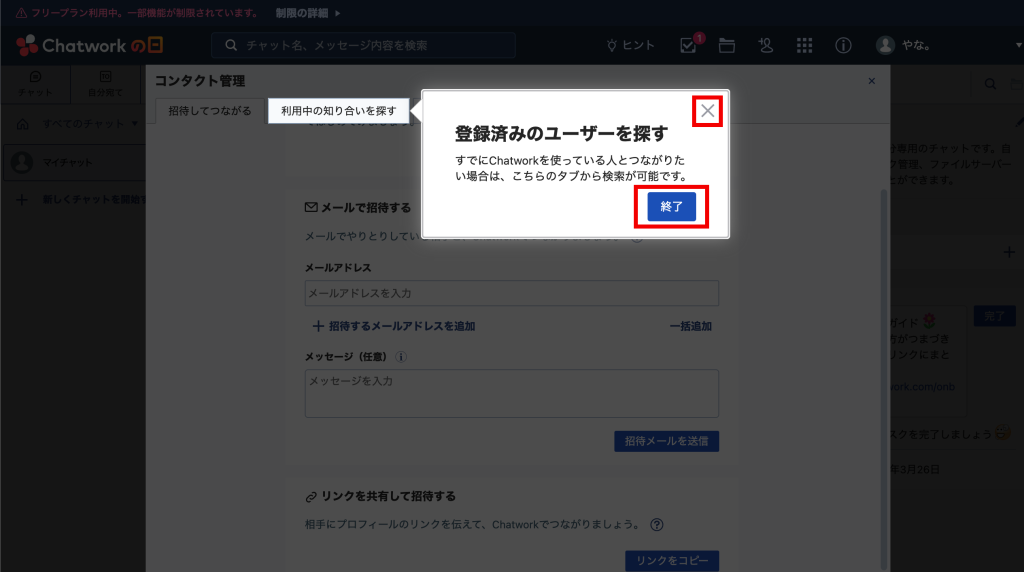Click the 終了 button in the popup

click(x=671, y=206)
